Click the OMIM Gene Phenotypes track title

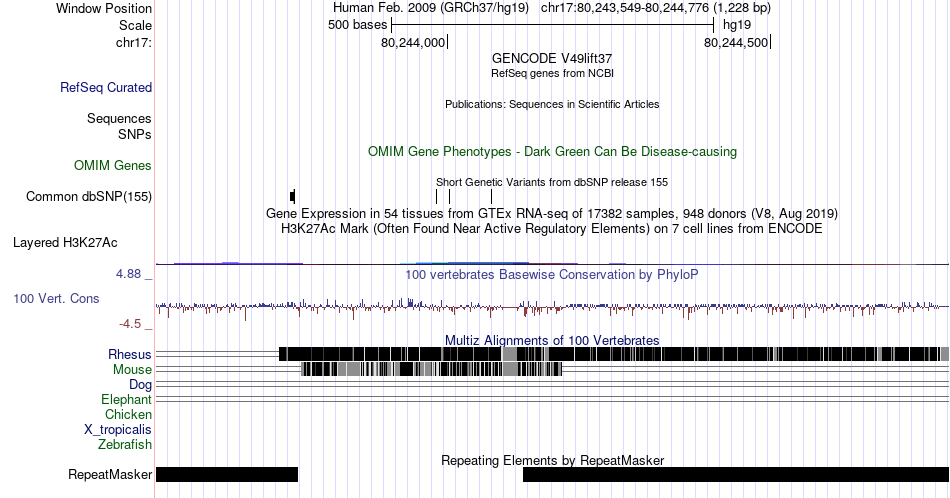click(552, 151)
